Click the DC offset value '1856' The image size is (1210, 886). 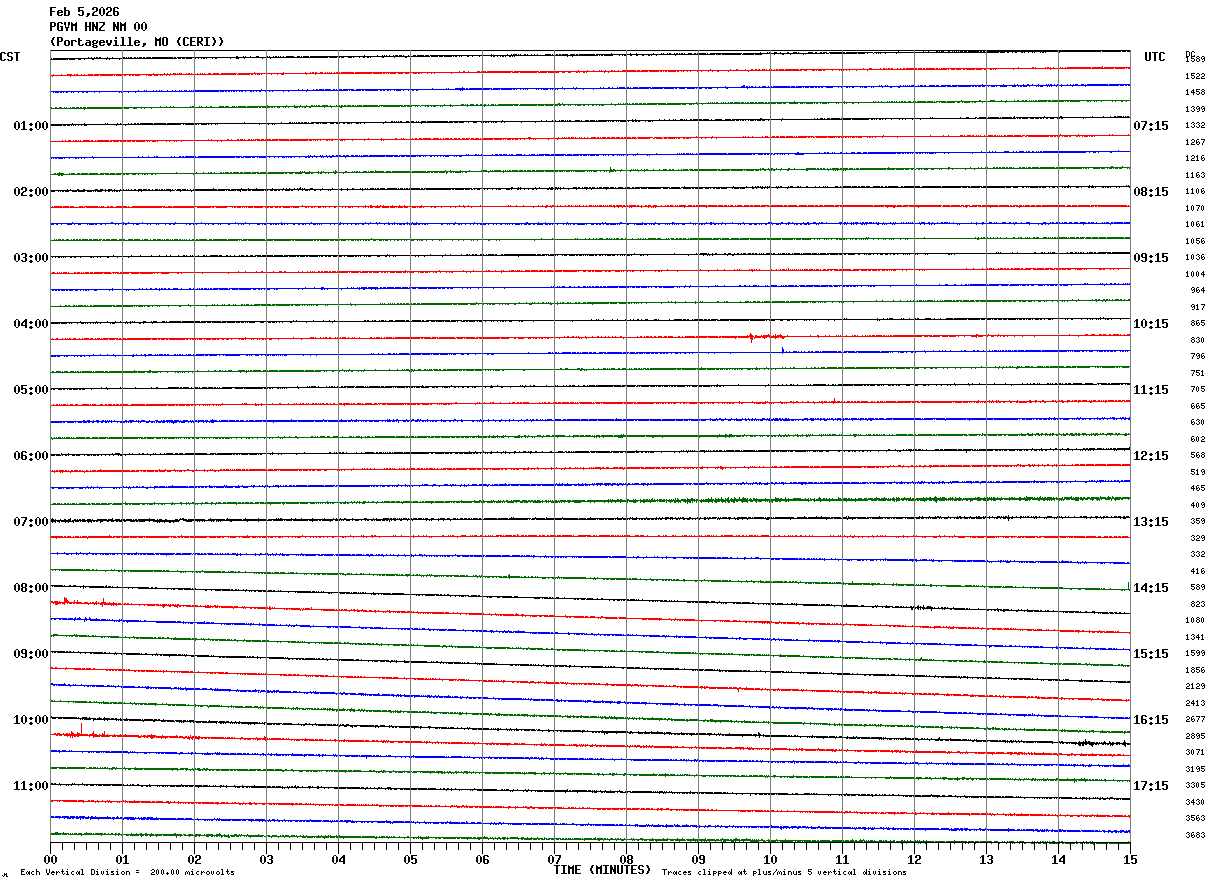pyautogui.click(x=1195, y=670)
